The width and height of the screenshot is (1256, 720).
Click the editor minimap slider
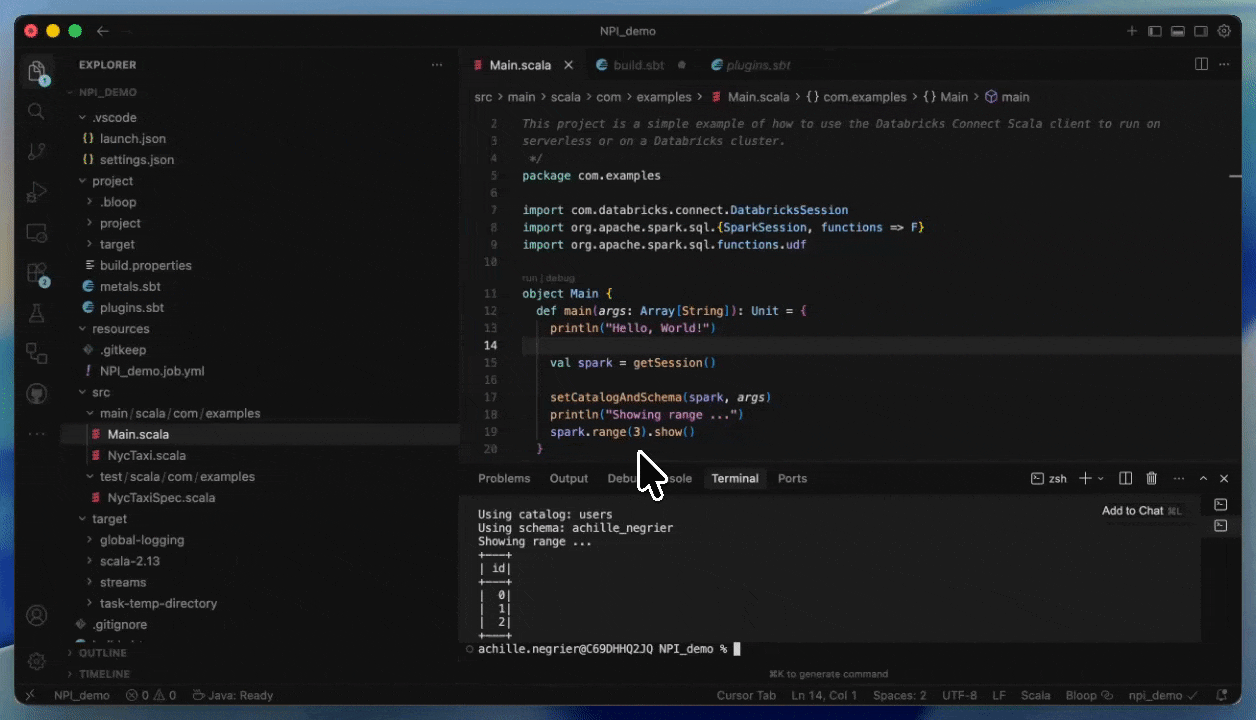1235,174
